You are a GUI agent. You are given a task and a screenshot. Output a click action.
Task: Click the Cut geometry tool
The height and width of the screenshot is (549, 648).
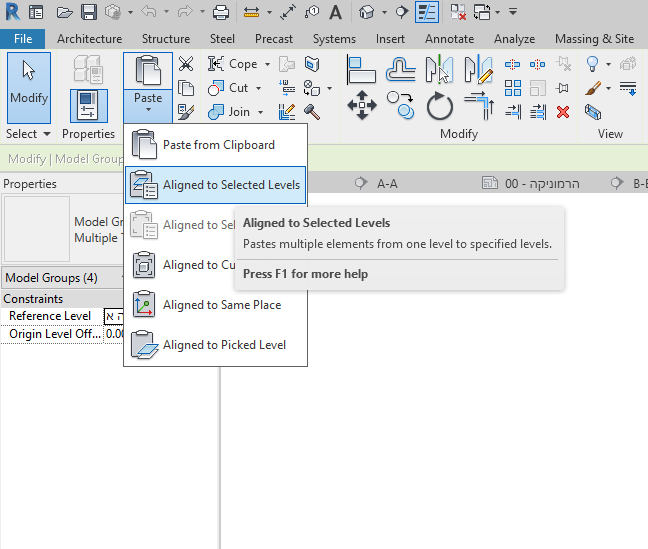[x=229, y=88]
